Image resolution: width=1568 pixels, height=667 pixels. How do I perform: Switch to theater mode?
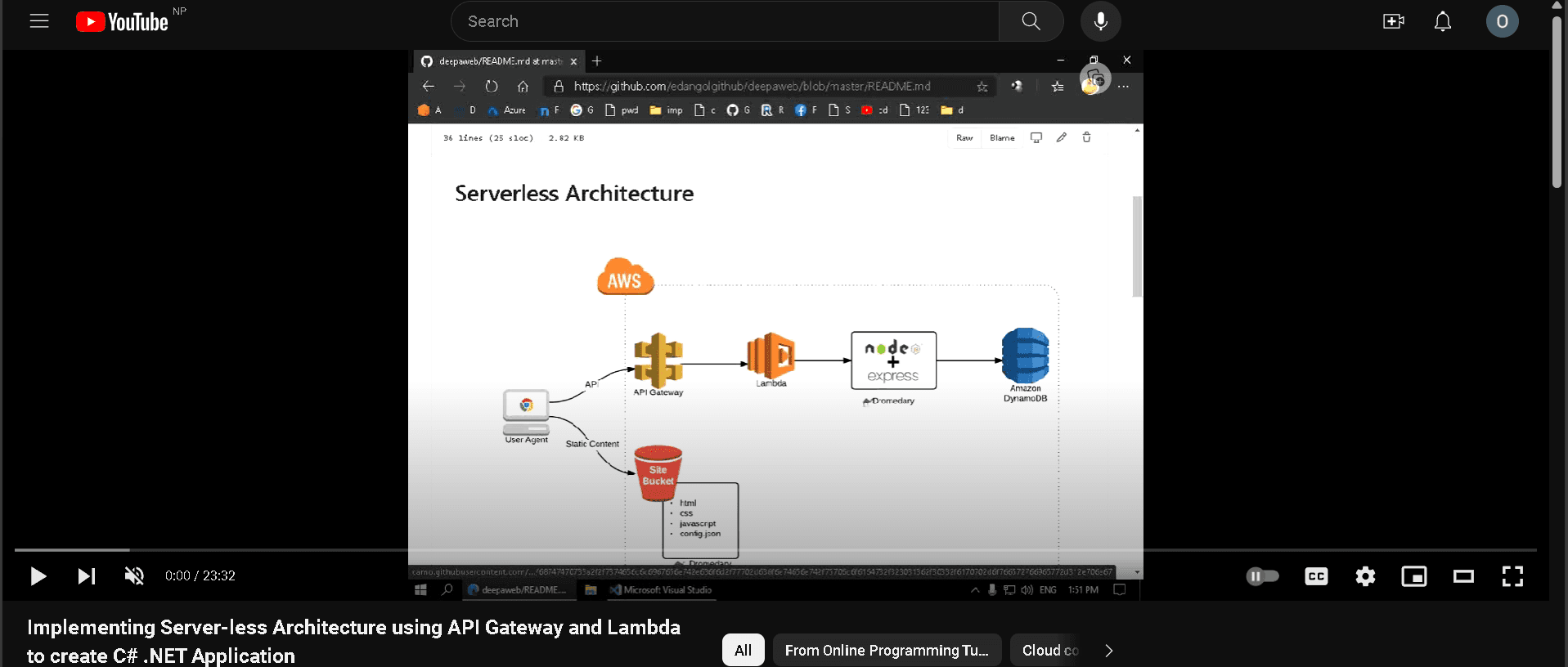point(1462,576)
